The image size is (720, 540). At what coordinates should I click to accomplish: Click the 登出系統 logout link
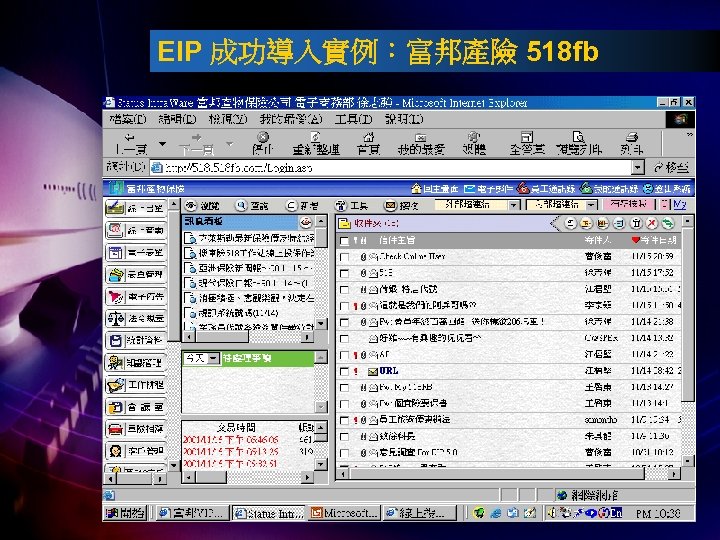coord(667,189)
